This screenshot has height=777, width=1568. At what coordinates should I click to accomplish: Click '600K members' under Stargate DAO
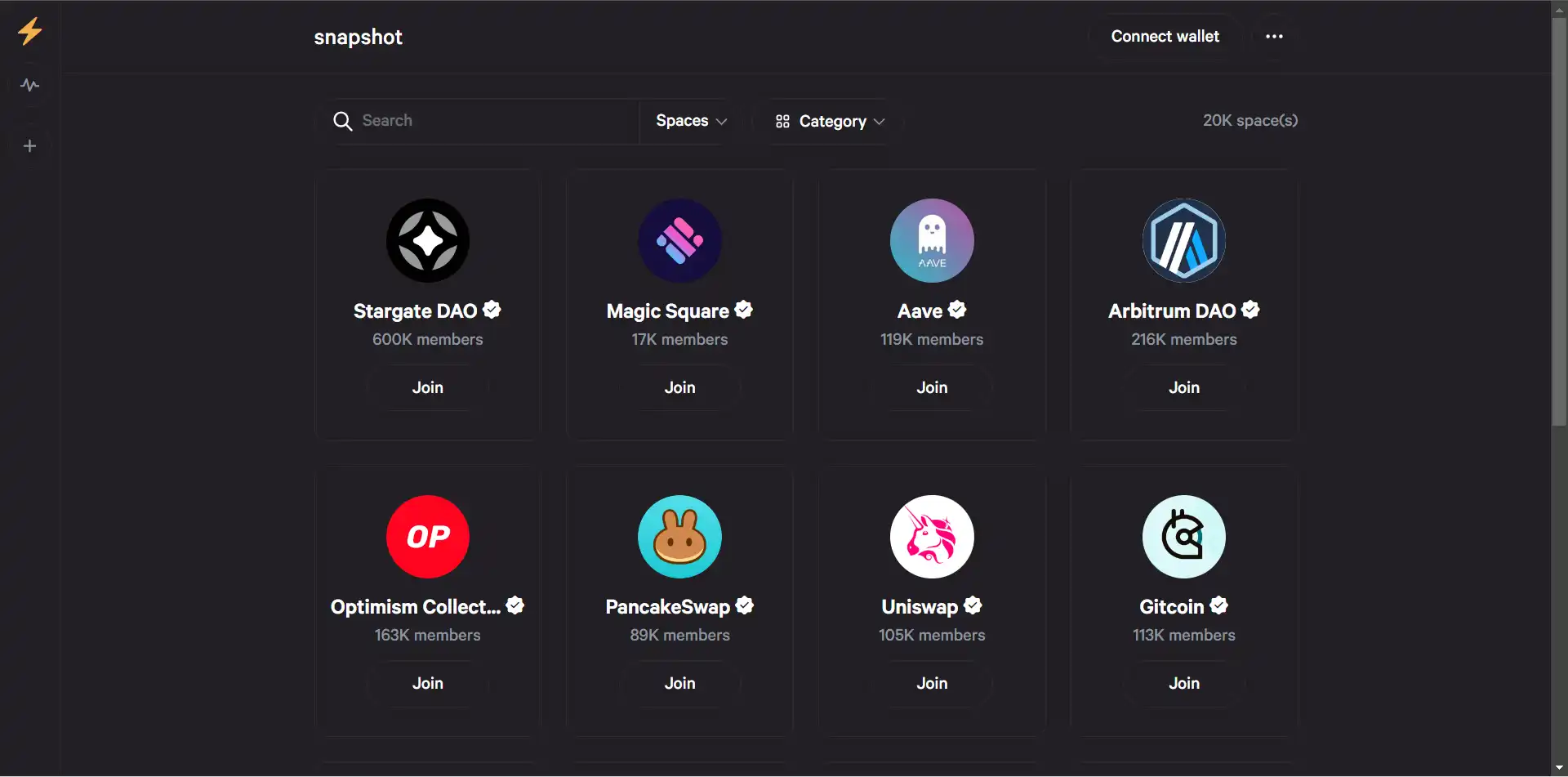pyautogui.click(x=428, y=339)
